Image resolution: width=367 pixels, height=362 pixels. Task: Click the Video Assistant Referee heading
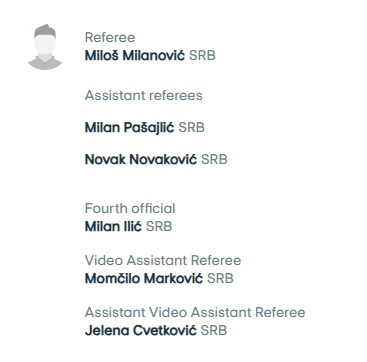(x=163, y=260)
